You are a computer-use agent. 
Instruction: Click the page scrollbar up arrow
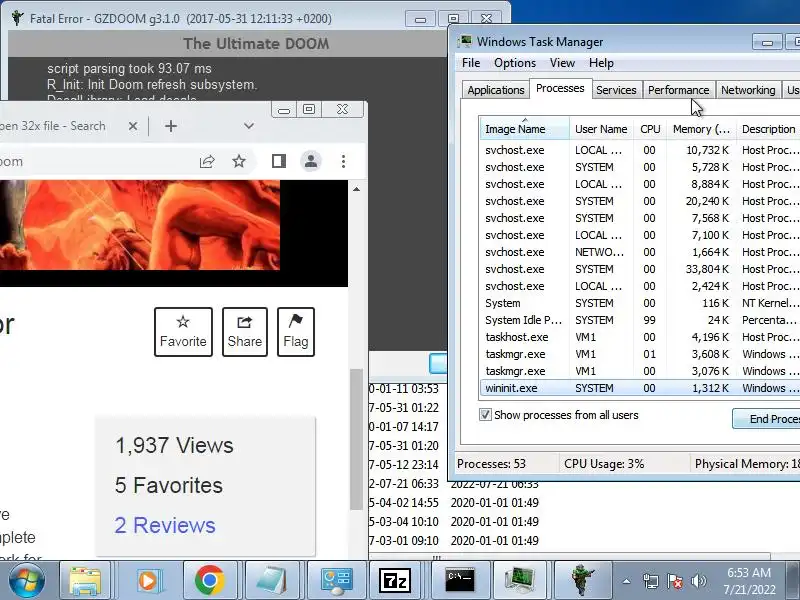coord(356,189)
